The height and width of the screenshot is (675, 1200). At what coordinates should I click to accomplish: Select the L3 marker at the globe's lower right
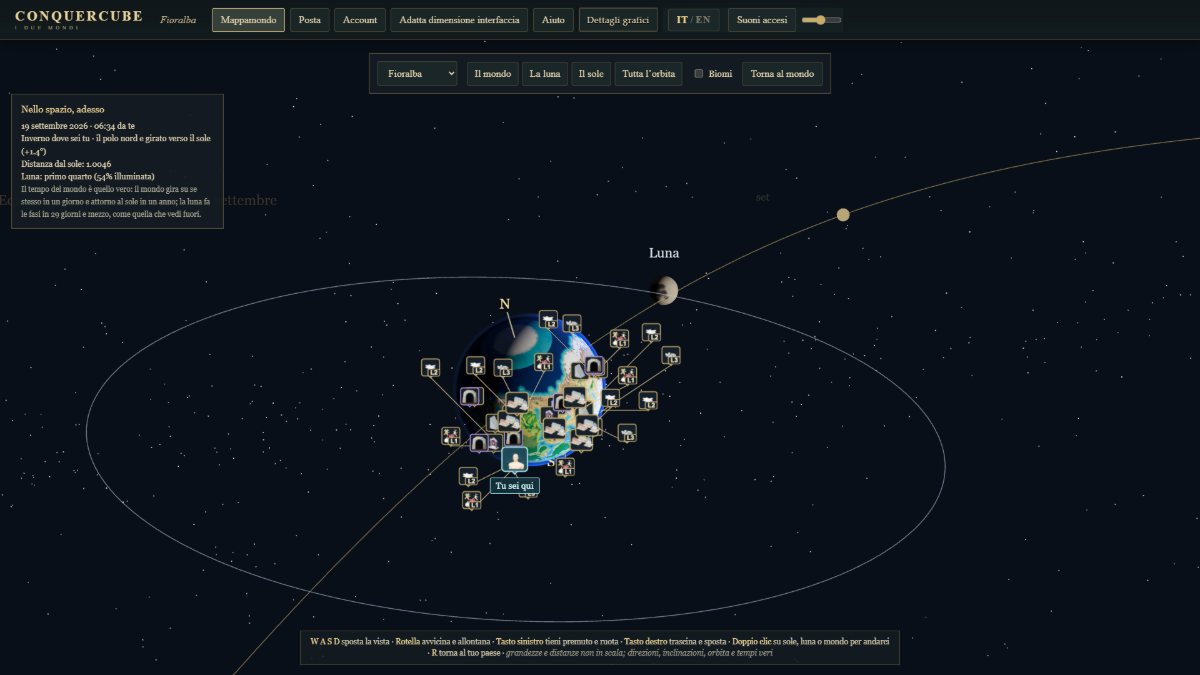627,433
